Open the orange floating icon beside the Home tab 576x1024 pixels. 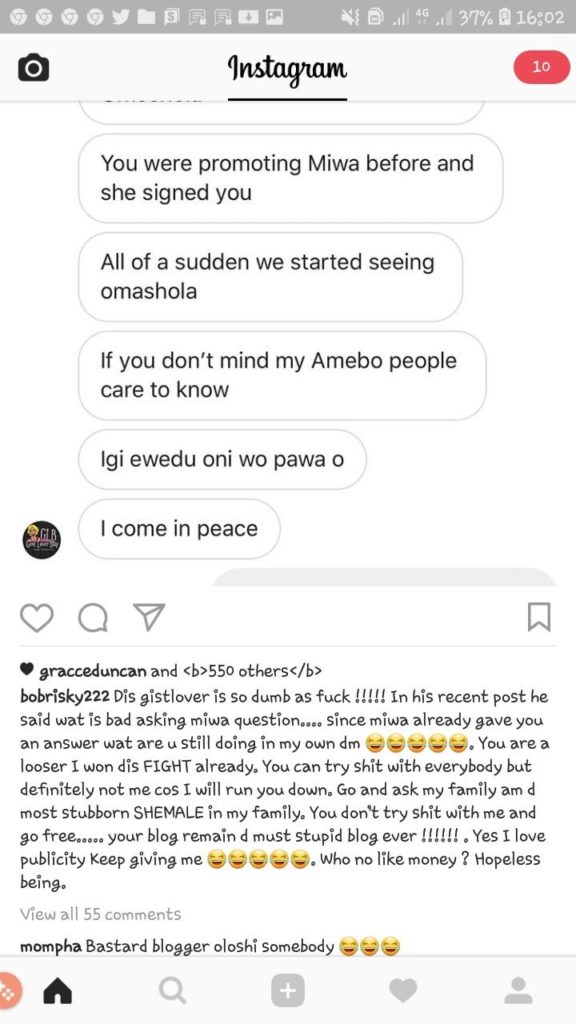click(9, 991)
